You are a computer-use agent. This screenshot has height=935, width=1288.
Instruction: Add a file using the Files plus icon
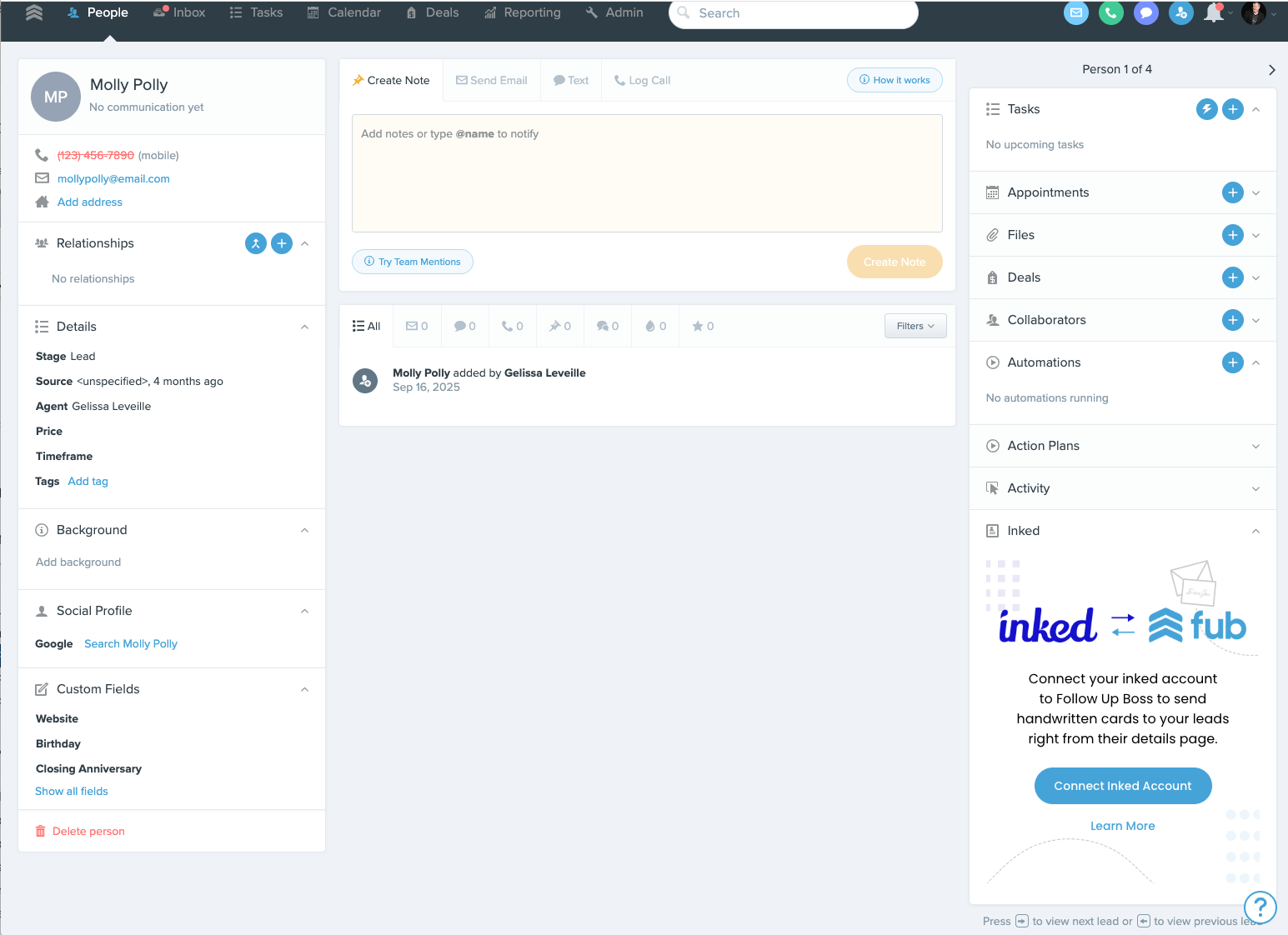tap(1232, 235)
